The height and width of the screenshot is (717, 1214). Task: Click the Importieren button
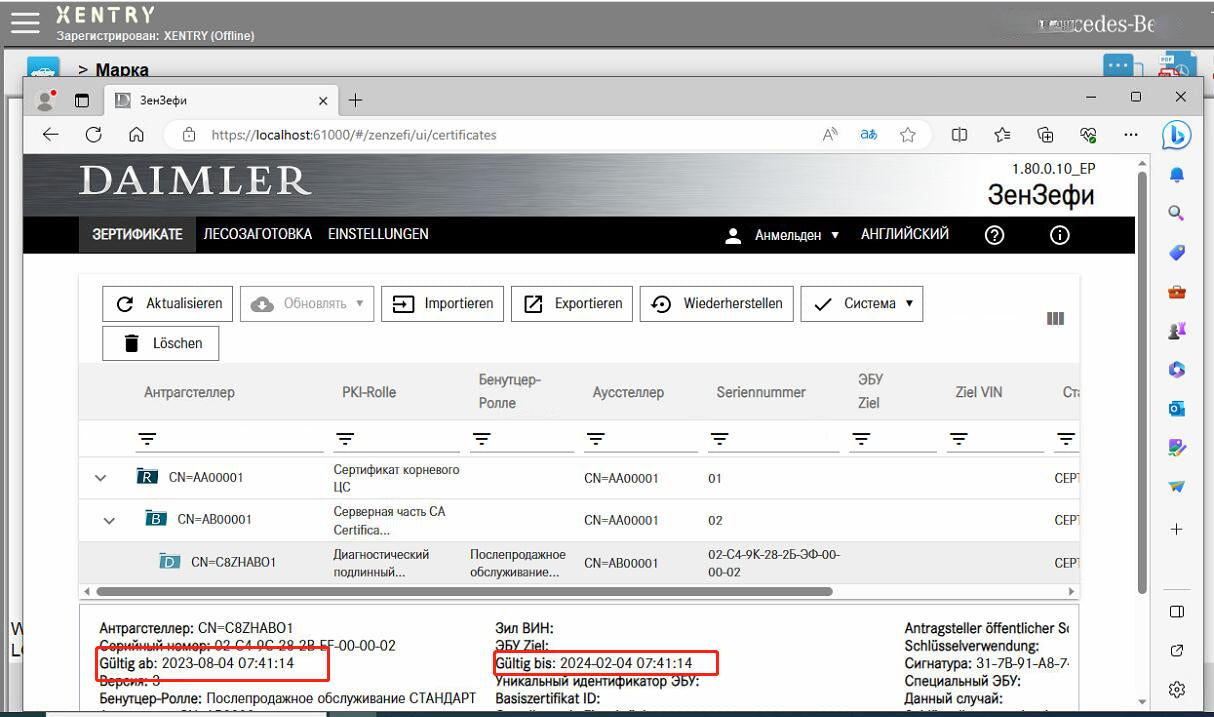441,303
